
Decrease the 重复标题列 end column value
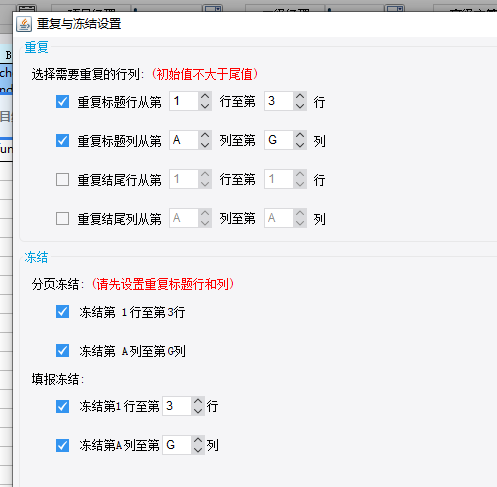(x=300, y=145)
